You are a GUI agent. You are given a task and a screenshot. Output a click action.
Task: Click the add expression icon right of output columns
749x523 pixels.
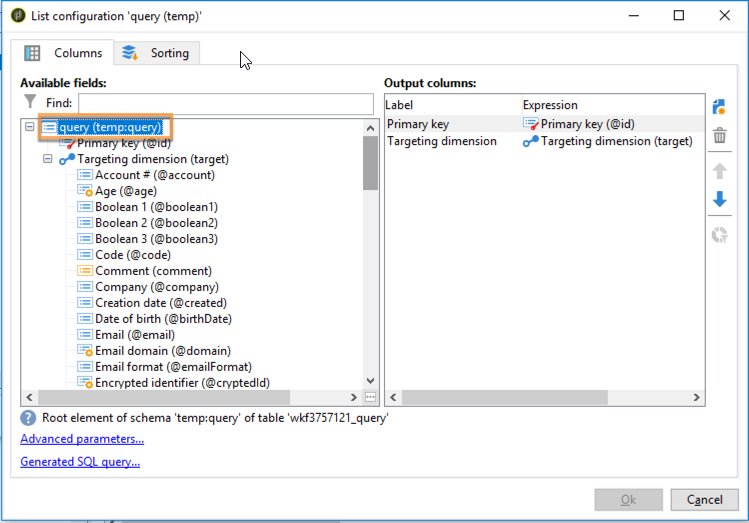coord(719,107)
